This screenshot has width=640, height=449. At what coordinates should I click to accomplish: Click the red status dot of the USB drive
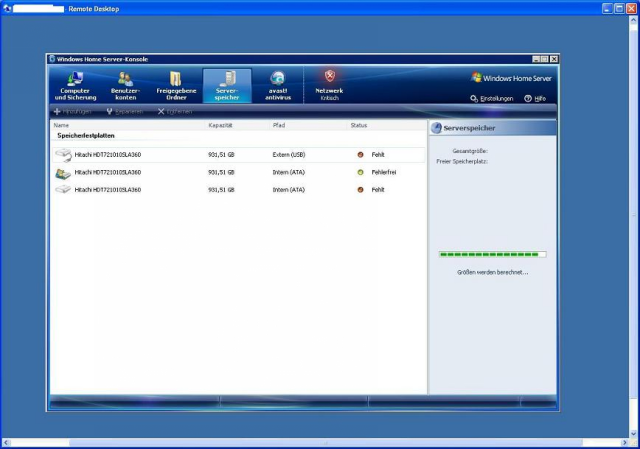(x=360, y=155)
